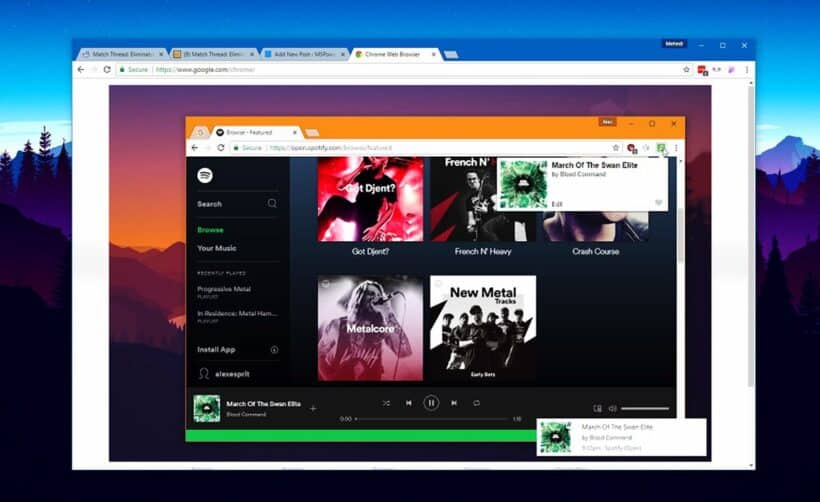
Task: Open a new tab in outer Chrome window
Action: coord(451,54)
